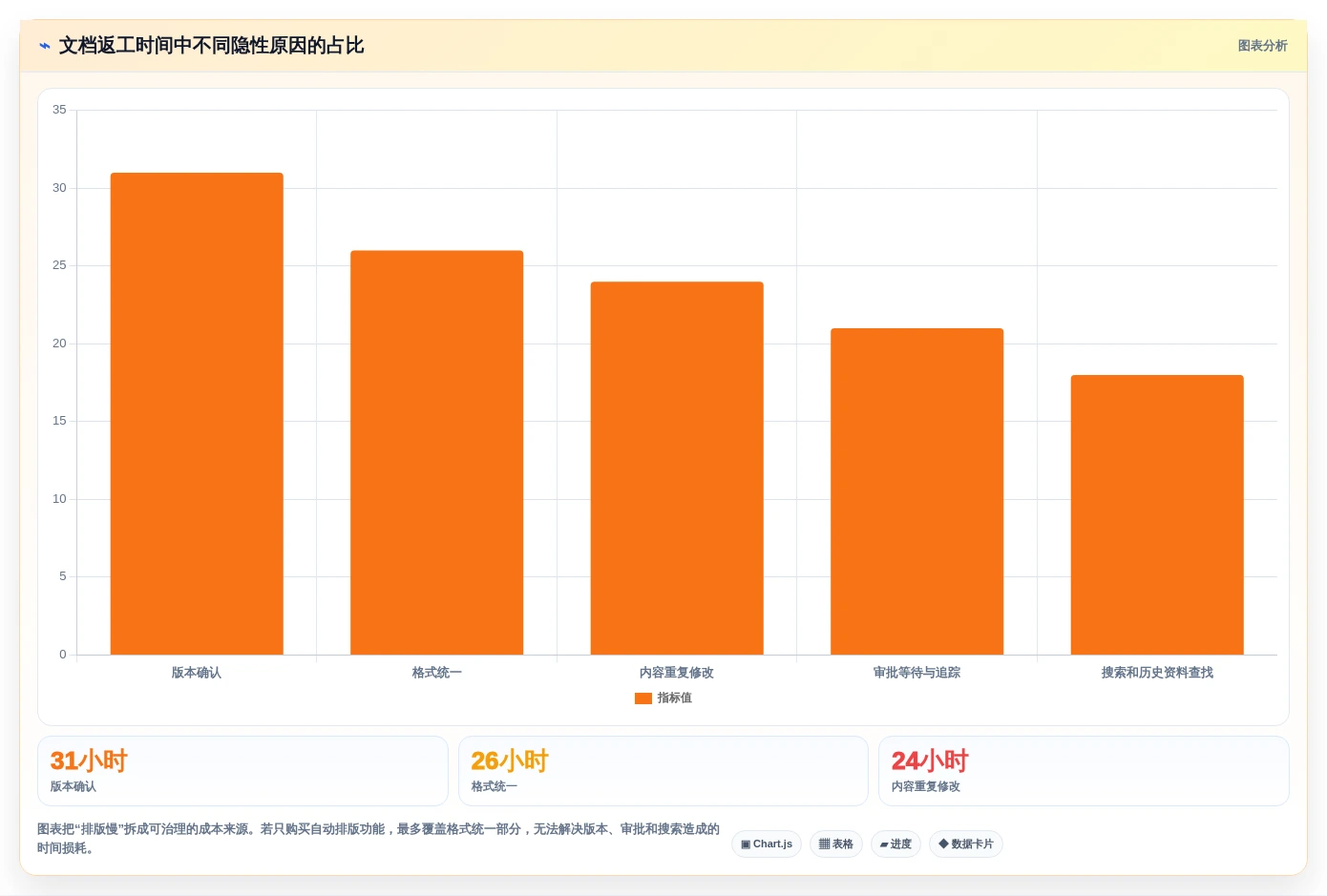Viewport: 1327px width, 896px height.
Task: Click the y-axis value 20
Action: click(x=59, y=344)
